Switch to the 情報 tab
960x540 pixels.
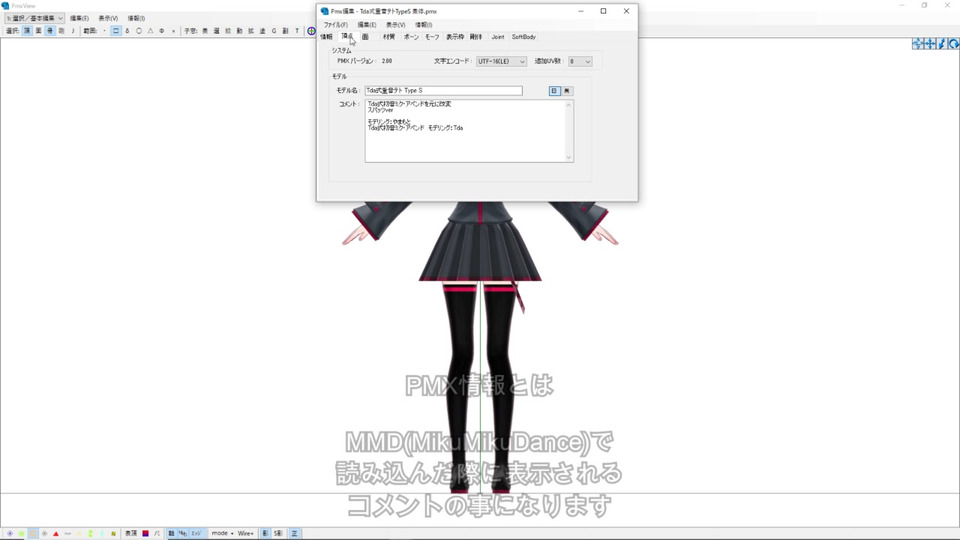326,37
